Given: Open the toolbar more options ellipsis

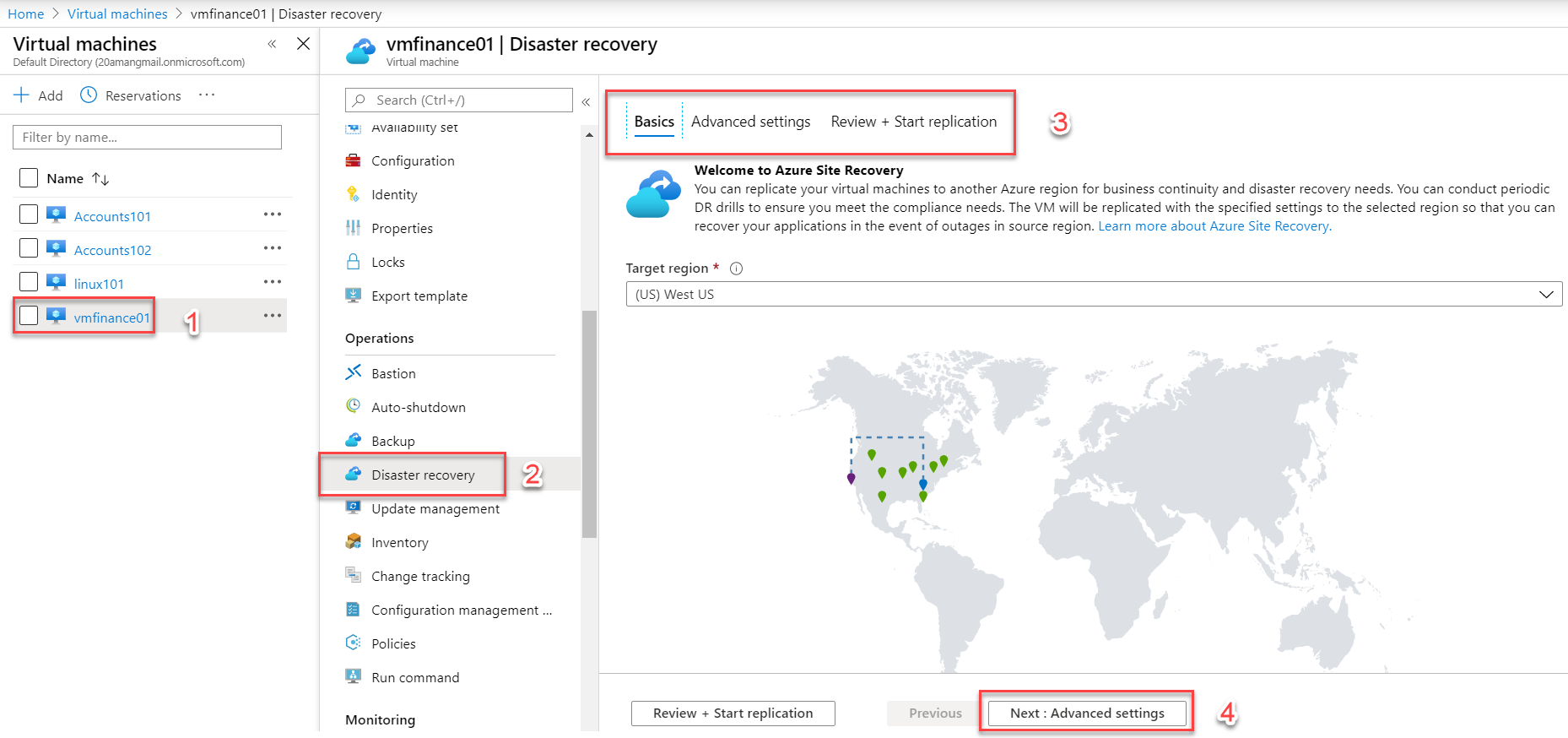Looking at the screenshot, I should [207, 95].
